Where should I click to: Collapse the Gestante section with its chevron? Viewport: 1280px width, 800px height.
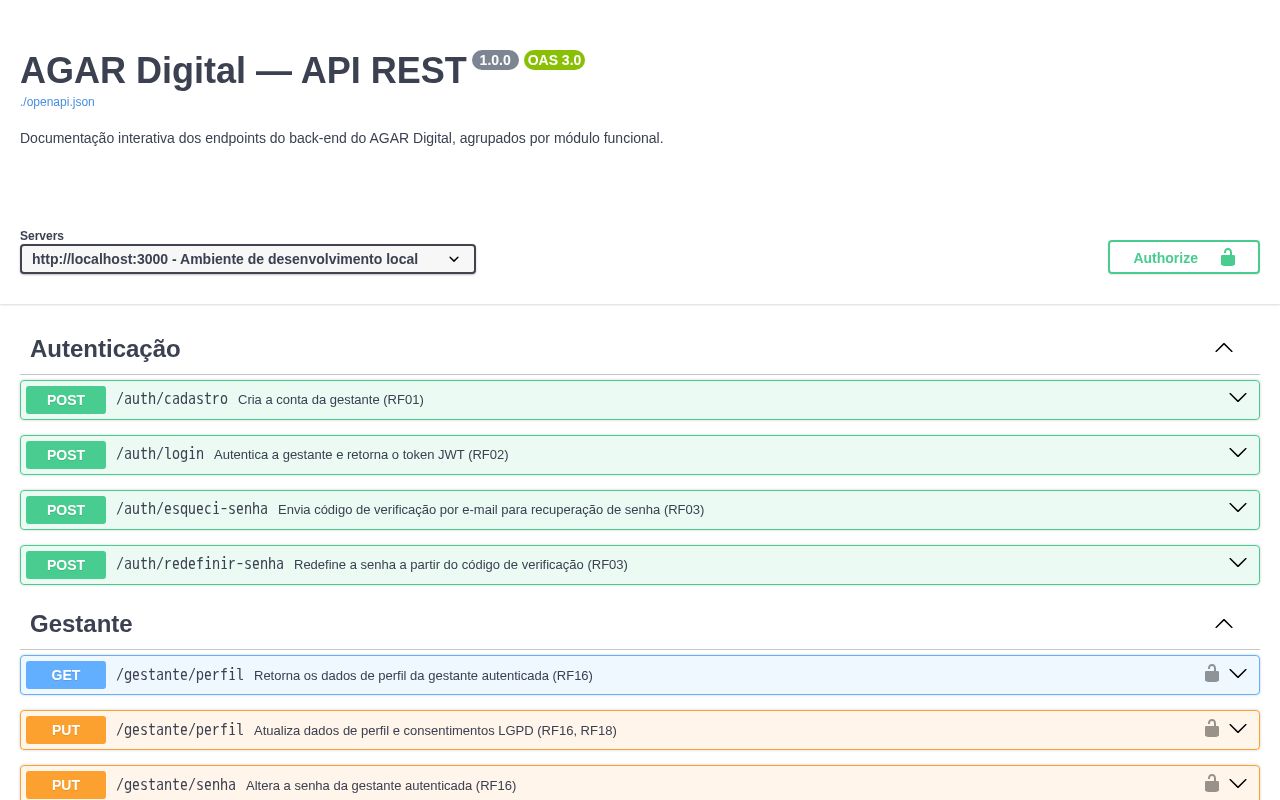(1224, 623)
